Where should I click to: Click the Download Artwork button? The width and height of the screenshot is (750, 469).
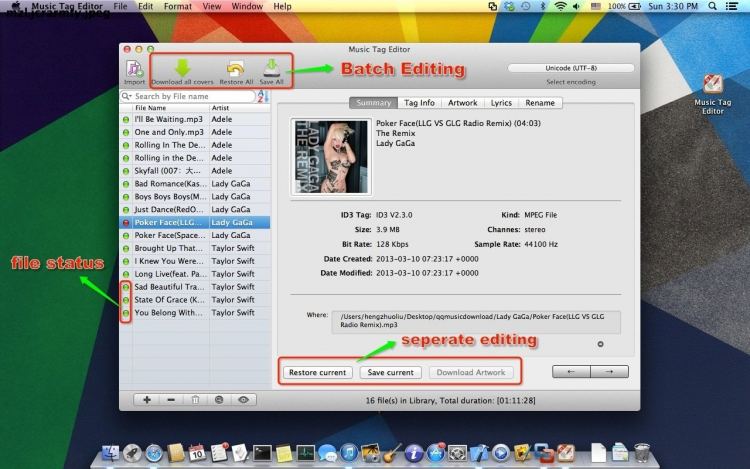click(471, 372)
